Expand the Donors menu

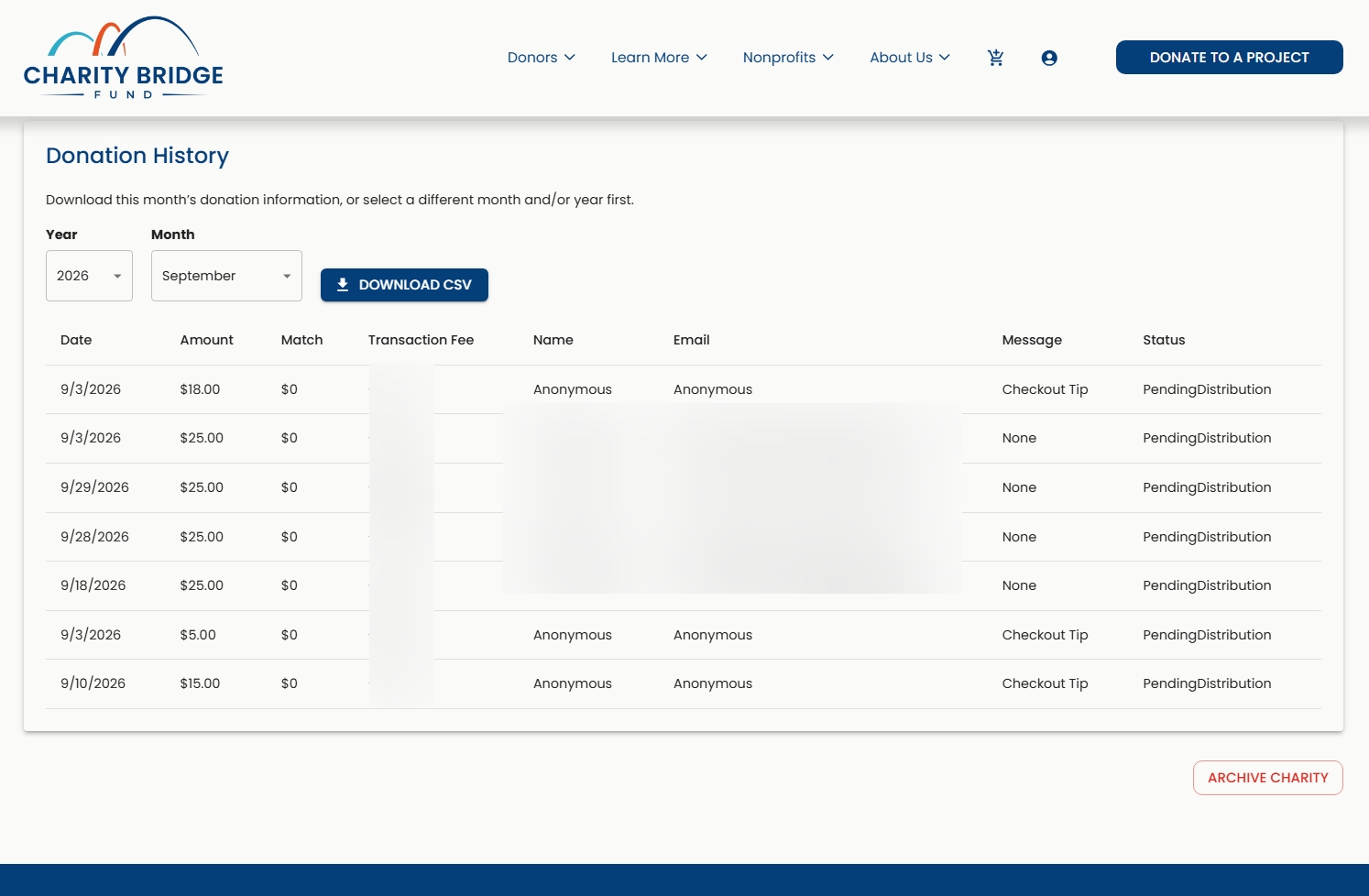(x=542, y=58)
